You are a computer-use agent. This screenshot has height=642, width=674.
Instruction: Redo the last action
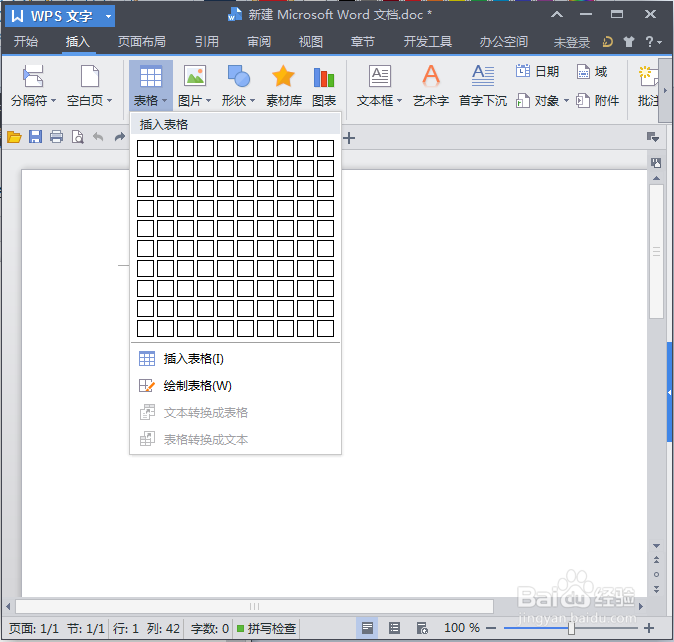pos(119,137)
